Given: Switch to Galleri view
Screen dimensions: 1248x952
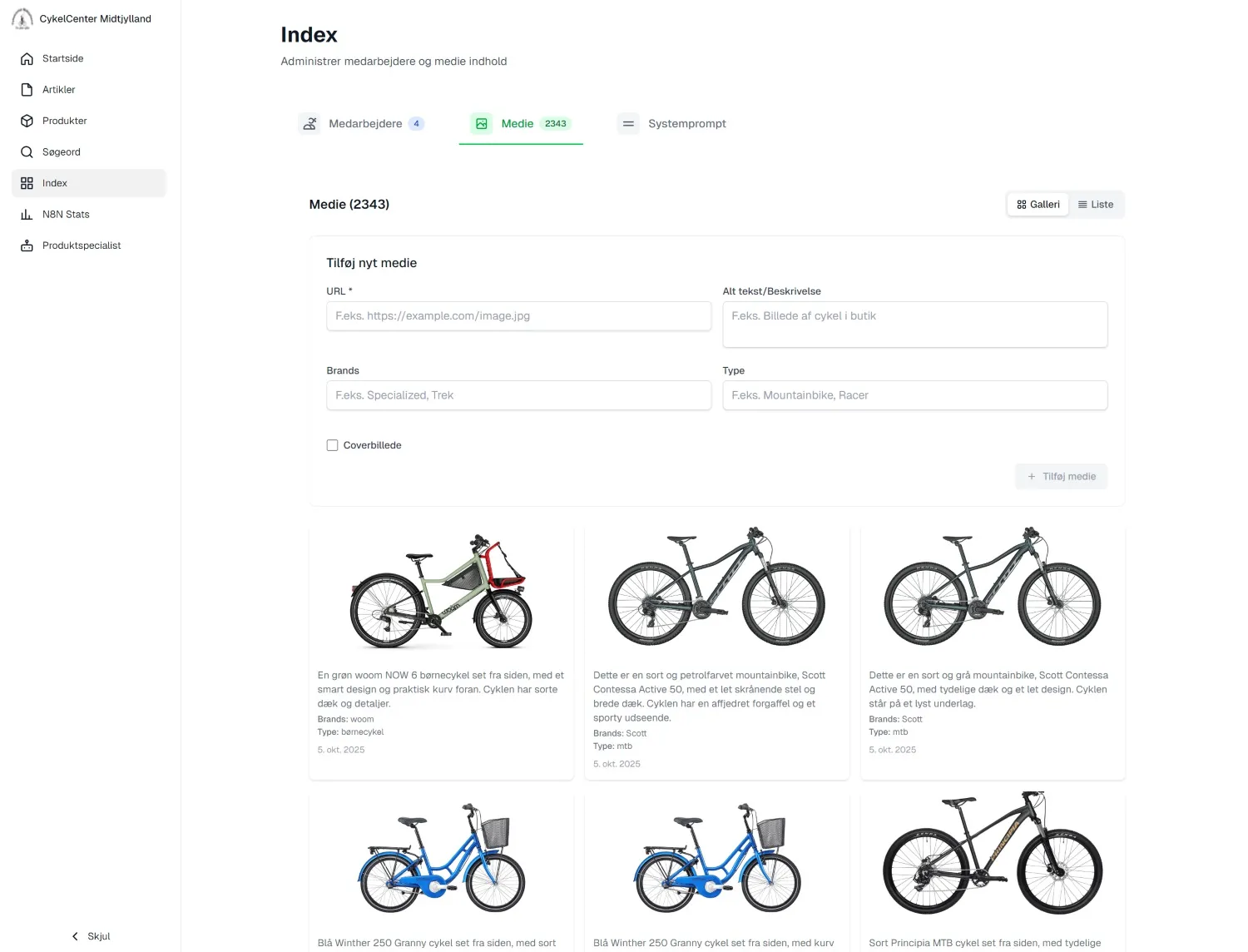Looking at the screenshot, I should tap(1038, 205).
